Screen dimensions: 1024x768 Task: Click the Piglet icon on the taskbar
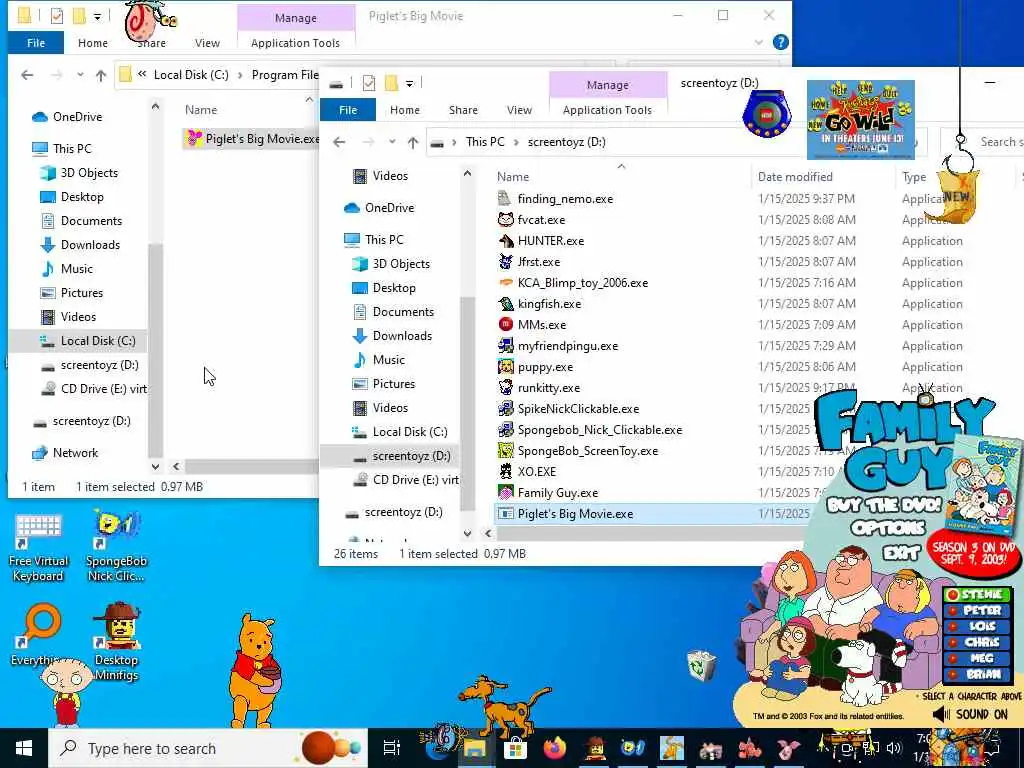pos(788,748)
